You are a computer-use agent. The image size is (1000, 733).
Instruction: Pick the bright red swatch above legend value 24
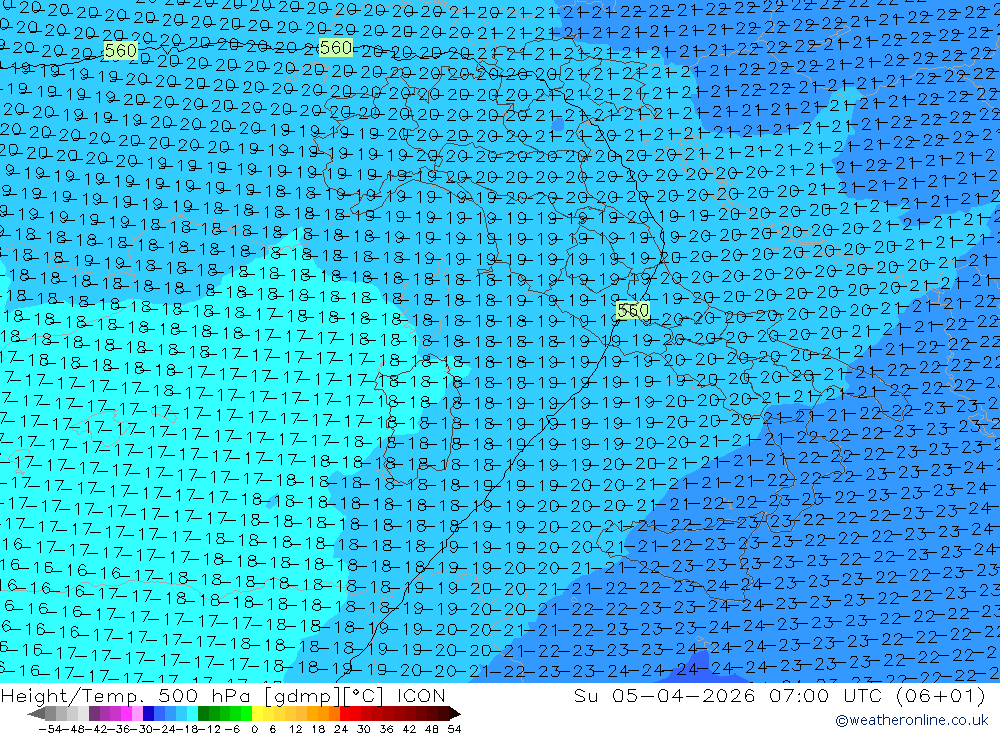[345, 713]
